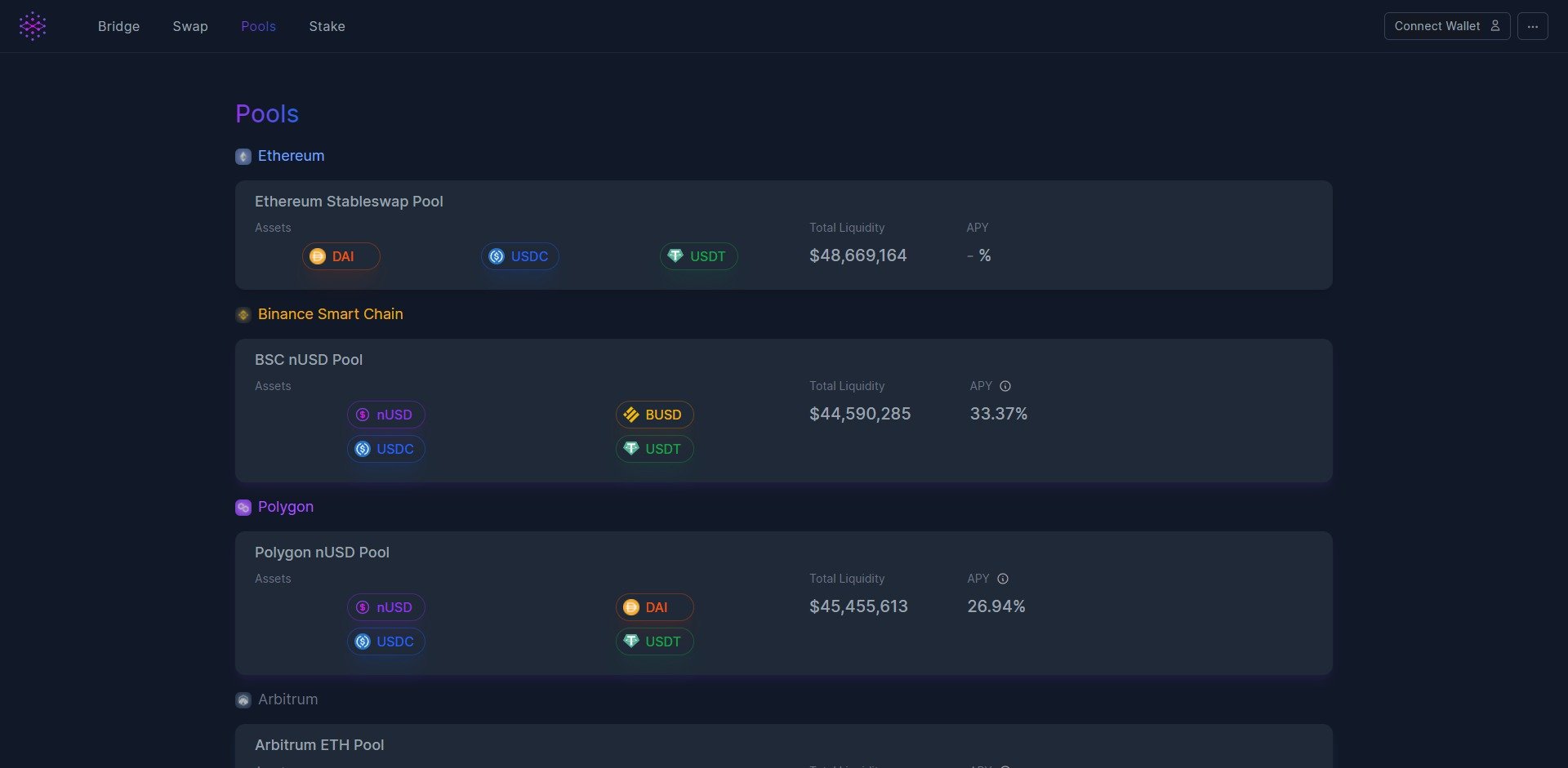
Task: Click the Binance Smart Chain icon
Action: coord(243,315)
